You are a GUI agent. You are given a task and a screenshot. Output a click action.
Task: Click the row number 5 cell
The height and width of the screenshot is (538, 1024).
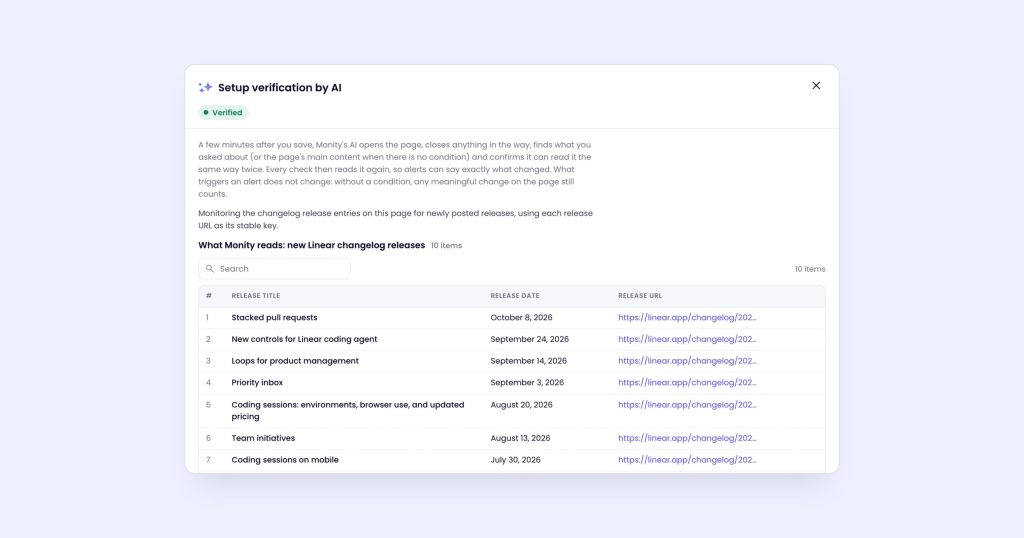click(x=208, y=405)
